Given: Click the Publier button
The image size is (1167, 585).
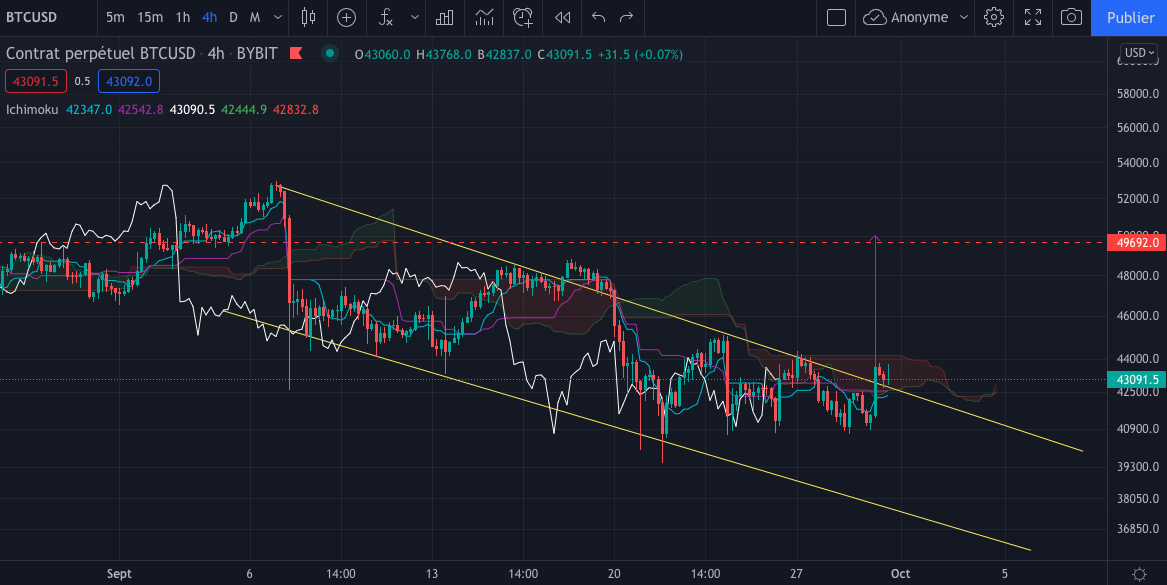Looking at the screenshot, I should point(1129,17).
